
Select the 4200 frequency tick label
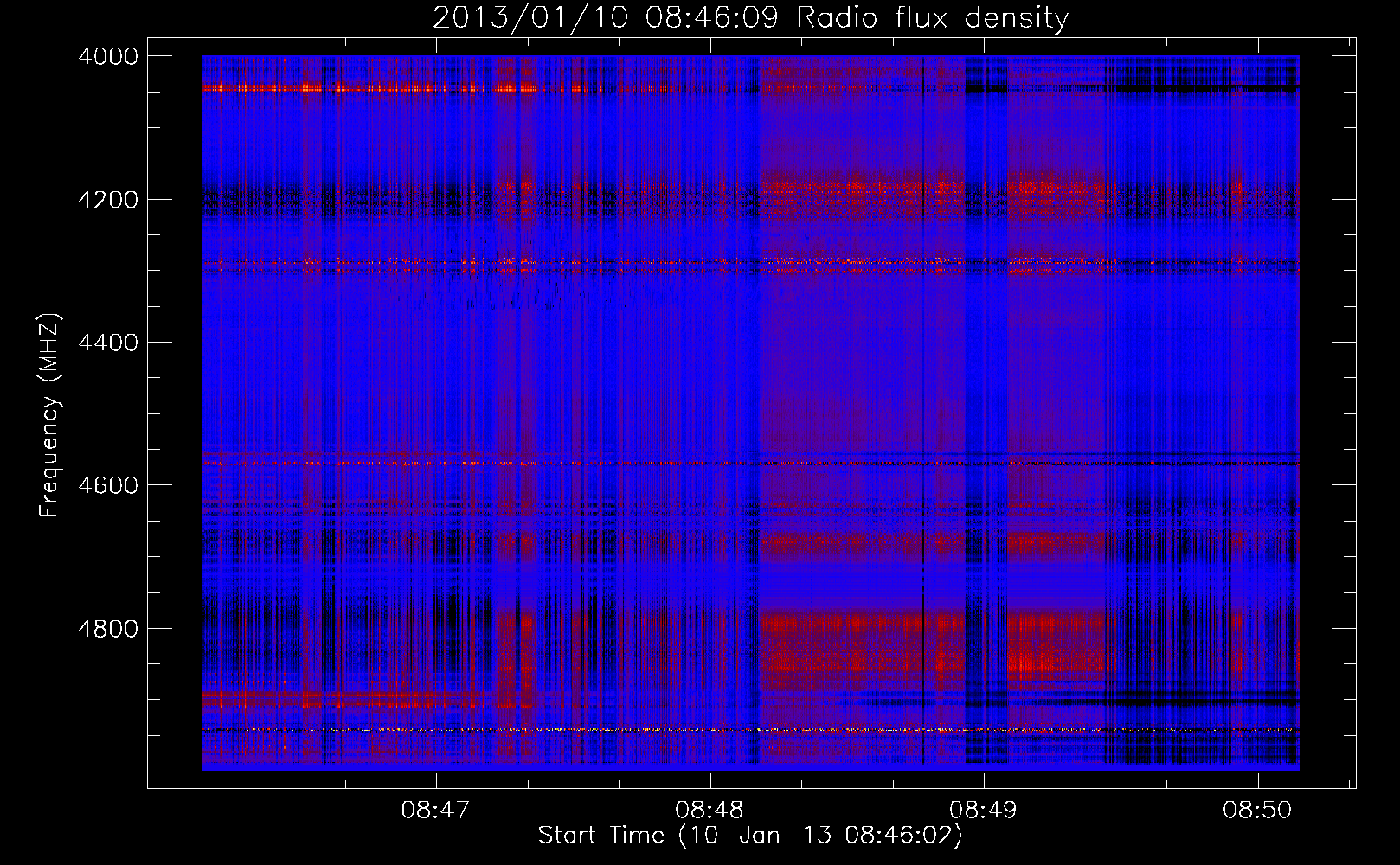click(x=108, y=200)
